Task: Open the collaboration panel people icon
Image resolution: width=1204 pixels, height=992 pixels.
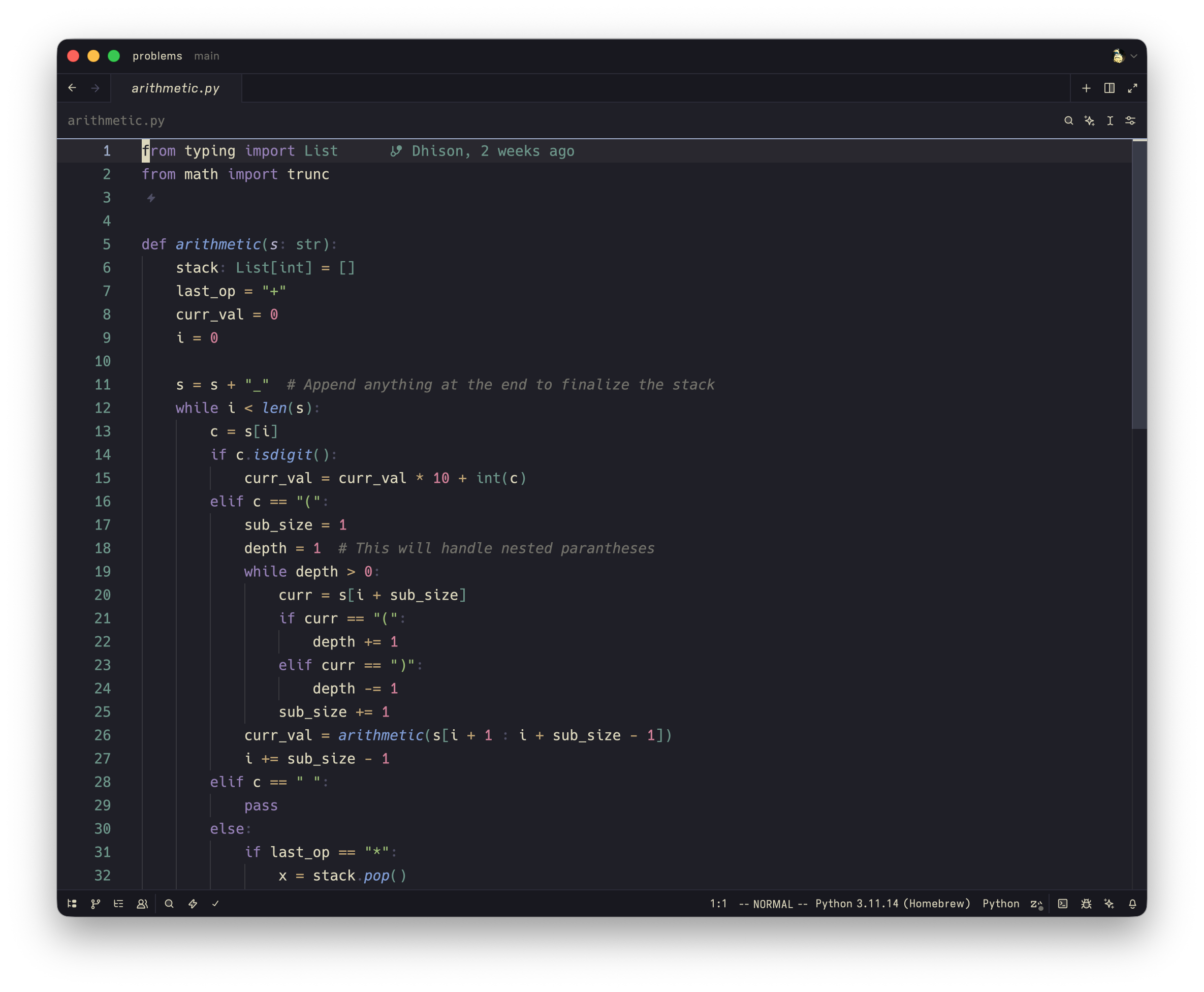Action: pos(142,904)
